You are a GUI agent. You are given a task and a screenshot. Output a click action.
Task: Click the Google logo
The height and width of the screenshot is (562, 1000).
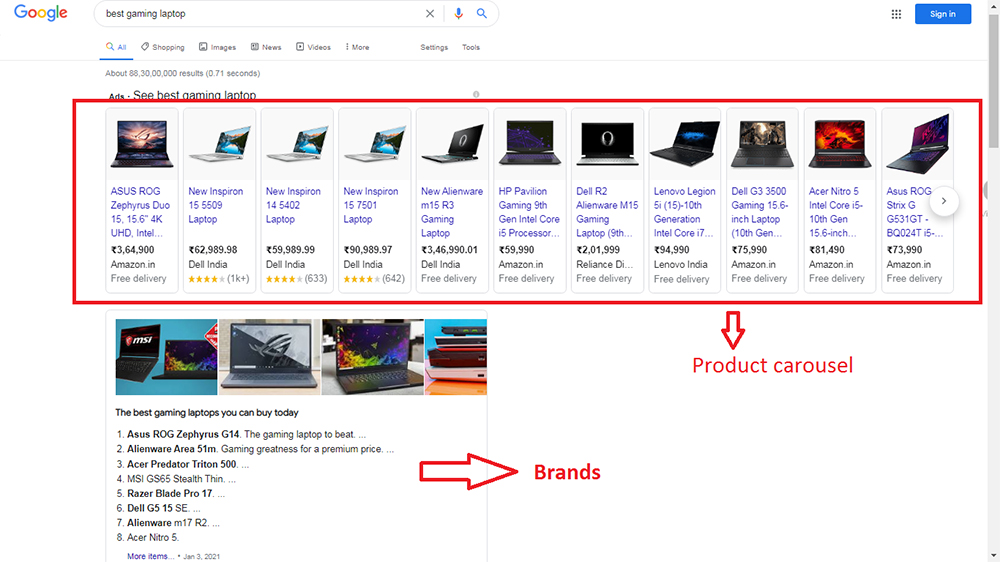point(41,13)
